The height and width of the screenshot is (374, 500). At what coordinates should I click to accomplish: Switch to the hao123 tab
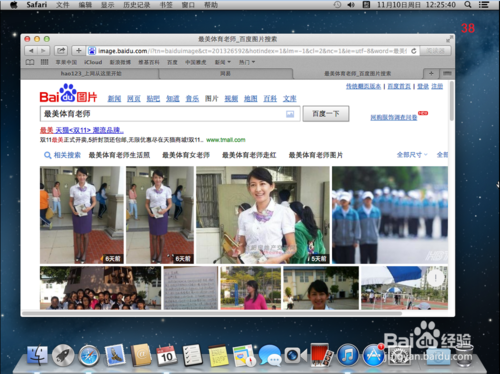[x=91, y=73]
